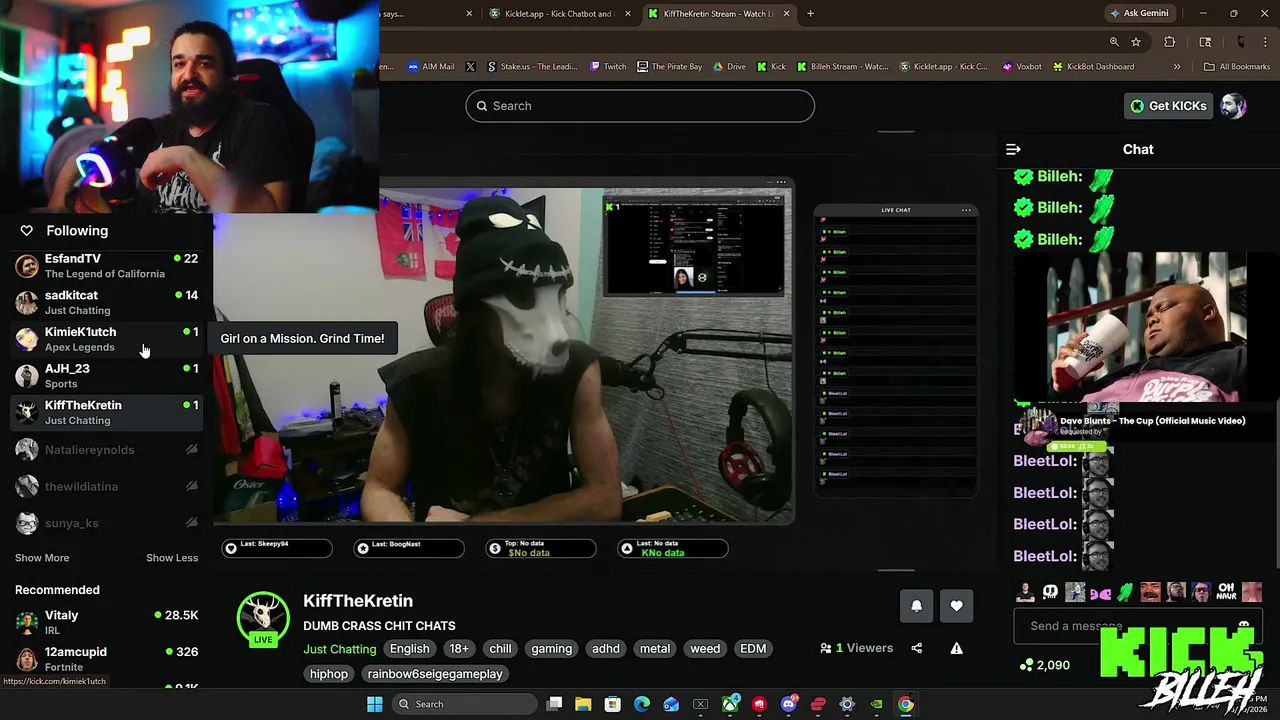
Task: Open recommended 12amcupid channel
Action: click(x=107, y=659)
